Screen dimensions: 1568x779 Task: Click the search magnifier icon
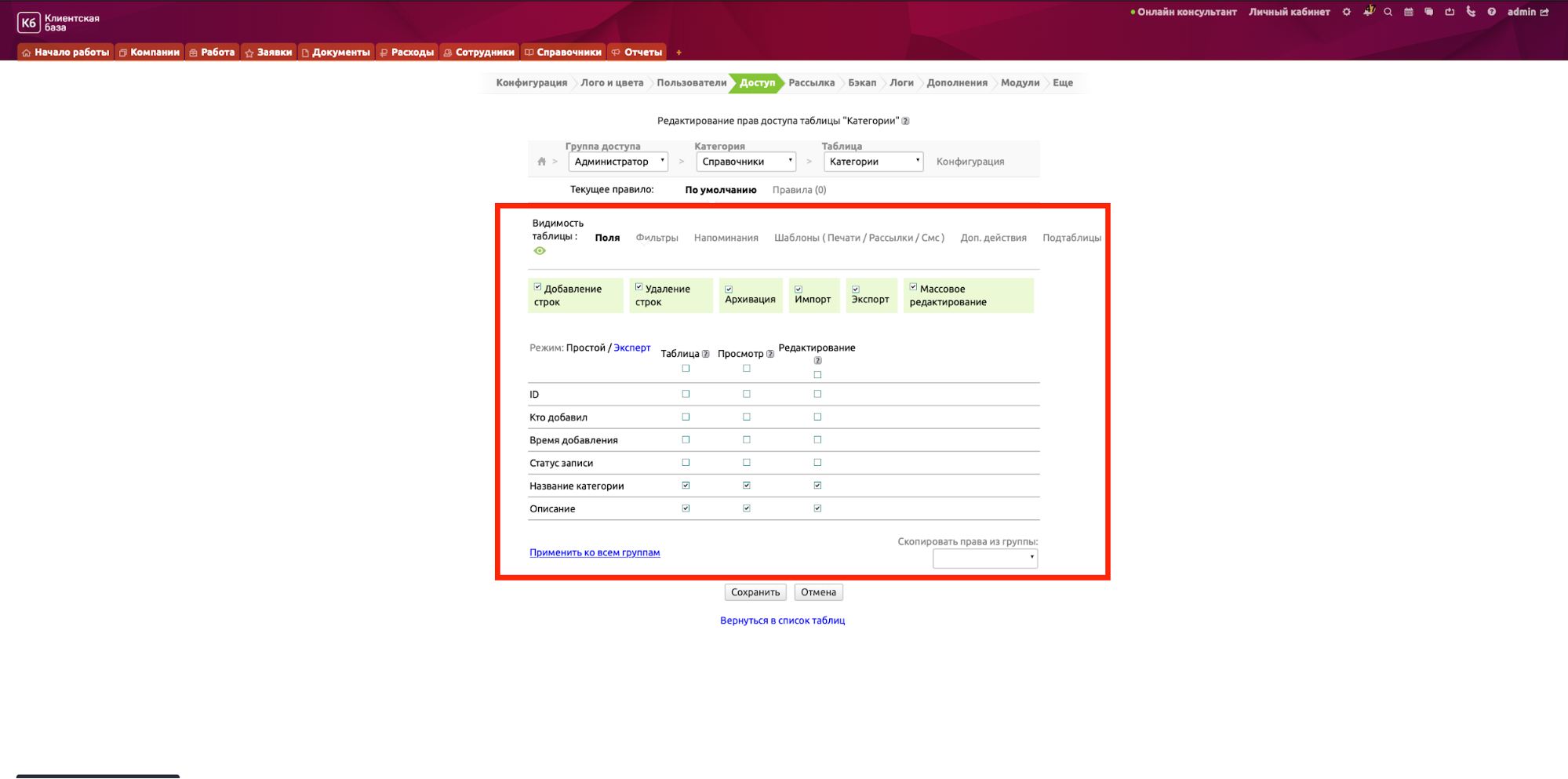coord(1388,12)
